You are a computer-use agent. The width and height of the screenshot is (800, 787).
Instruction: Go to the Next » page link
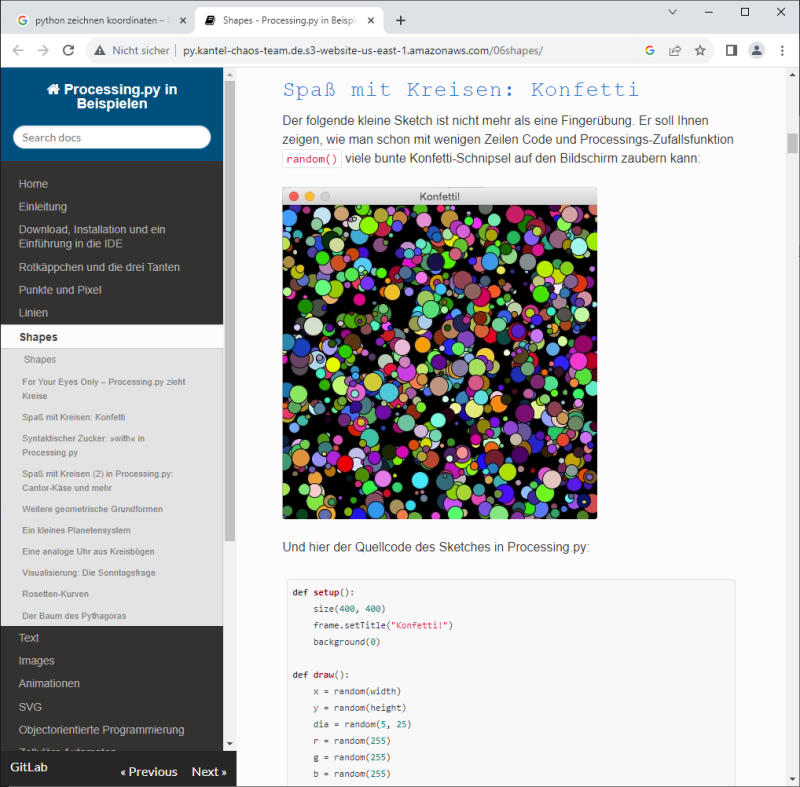click(209, 772)
